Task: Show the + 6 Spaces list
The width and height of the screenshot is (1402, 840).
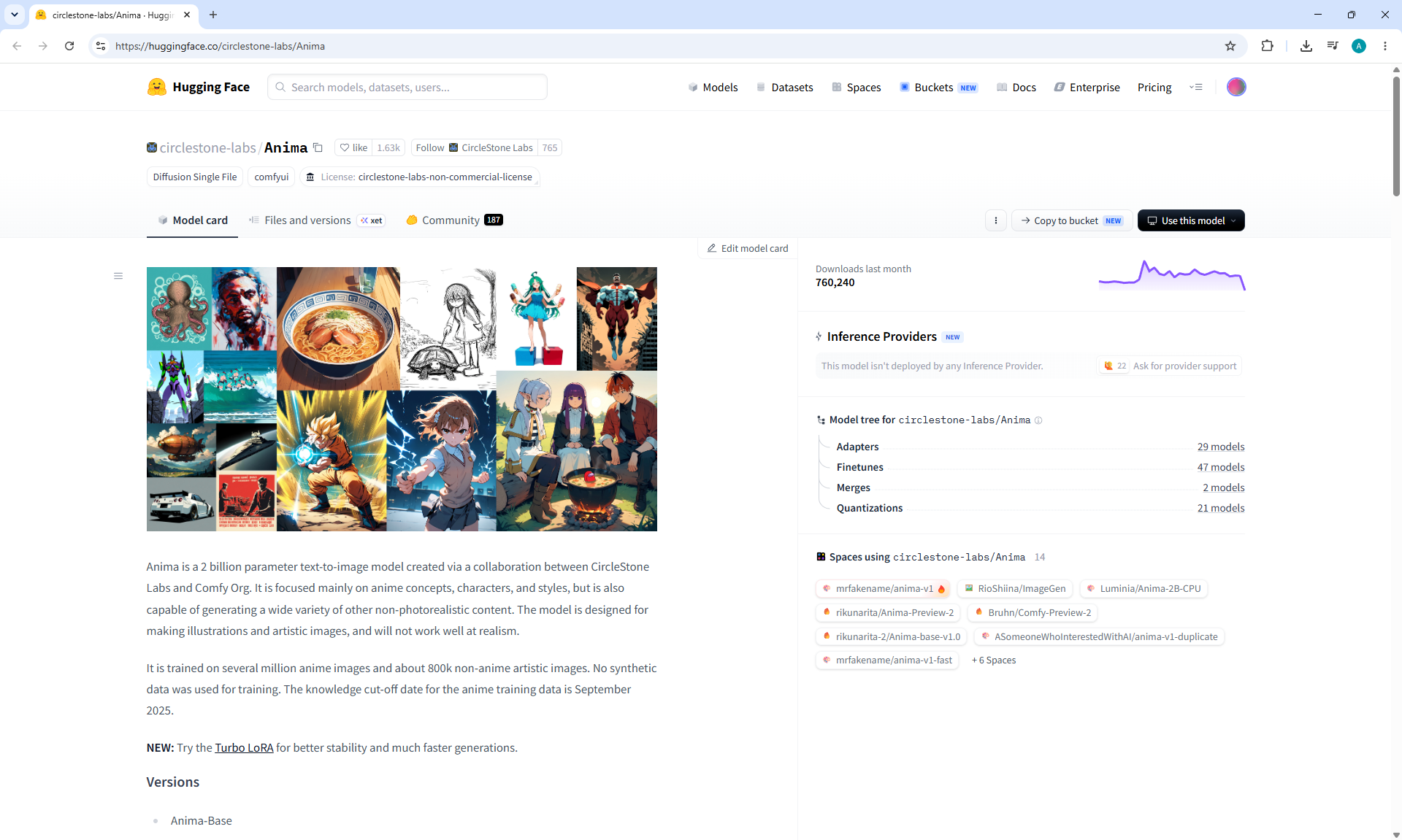Action: click(x=994, y=660)
